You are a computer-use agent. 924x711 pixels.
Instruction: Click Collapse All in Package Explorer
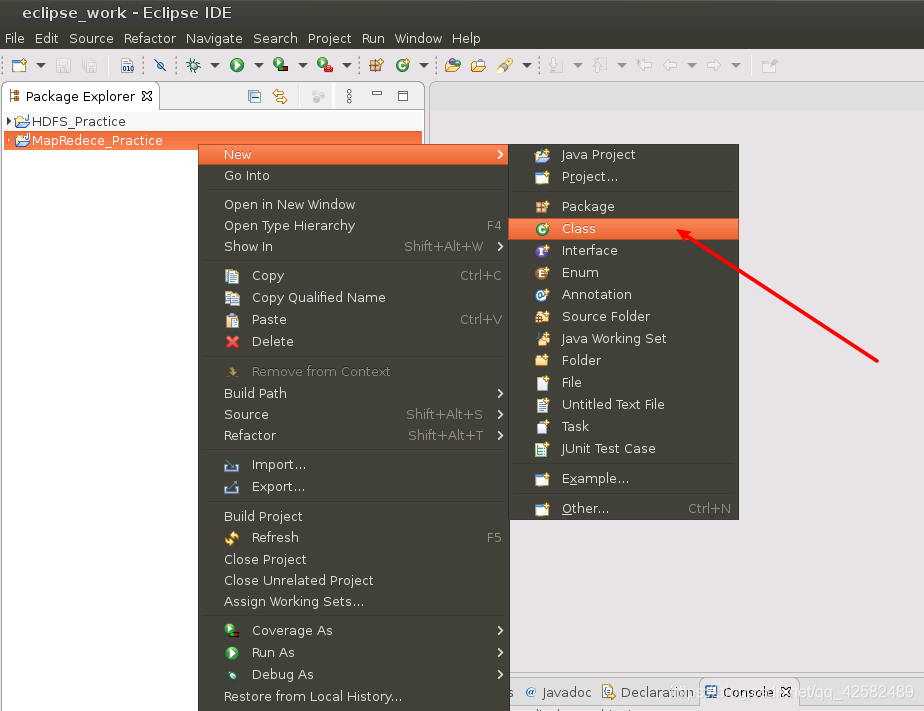point(254,96)
